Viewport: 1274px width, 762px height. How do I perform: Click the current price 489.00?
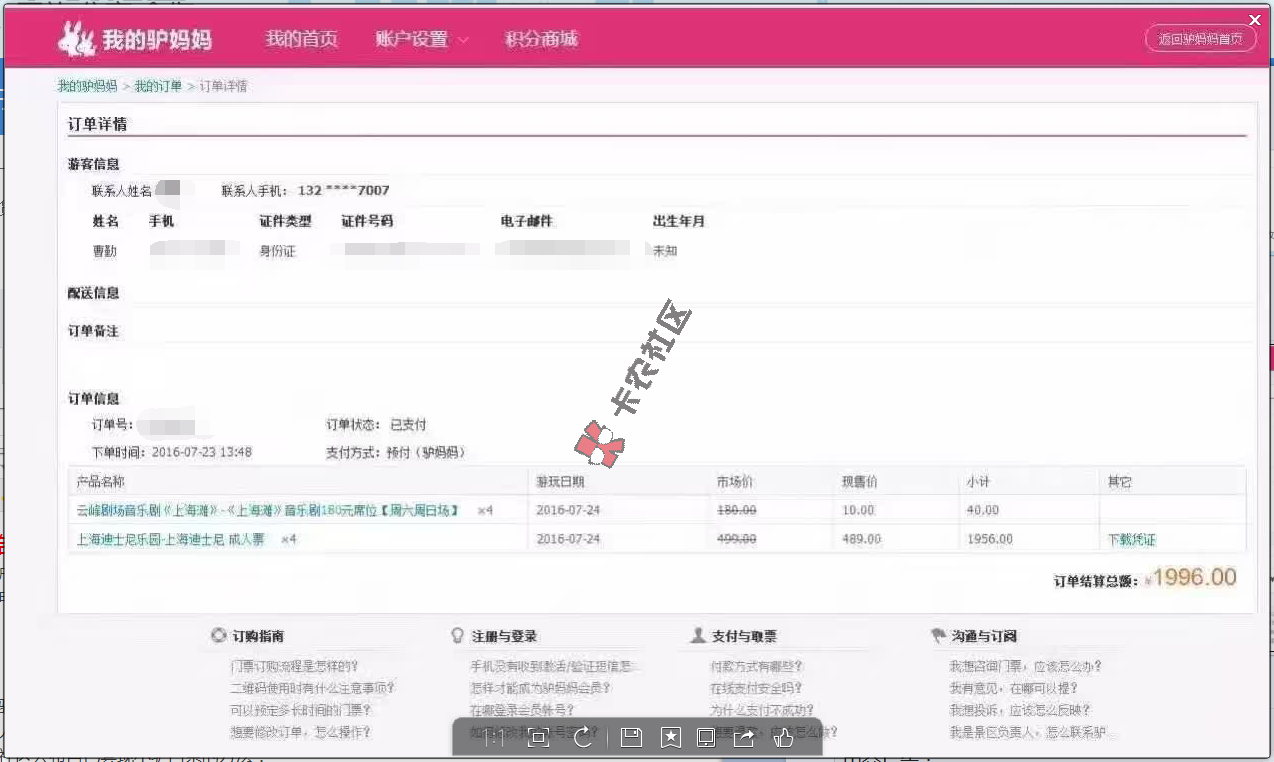tap(862, 539)
